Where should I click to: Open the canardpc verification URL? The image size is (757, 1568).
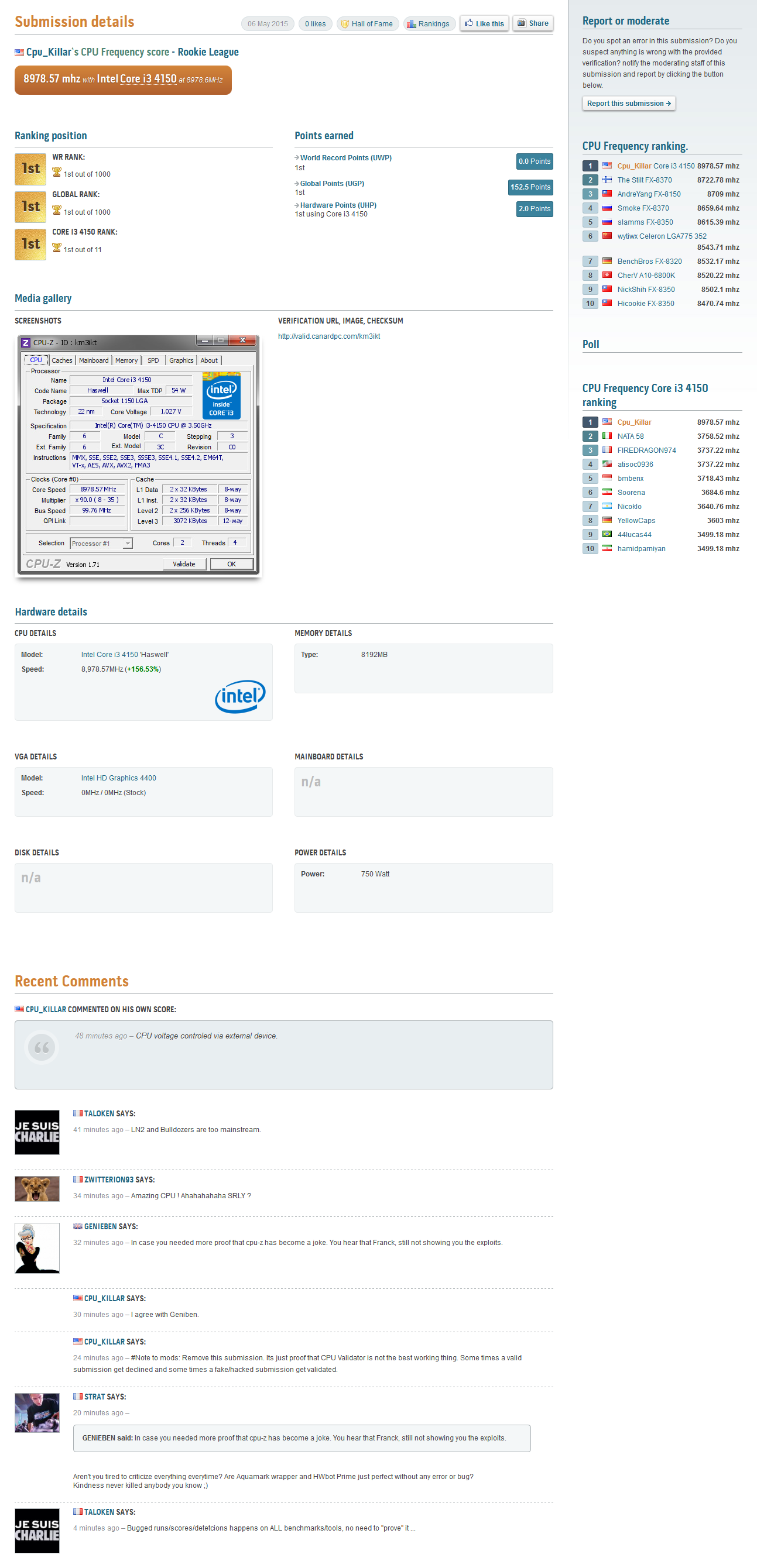(x=329, y=336)
